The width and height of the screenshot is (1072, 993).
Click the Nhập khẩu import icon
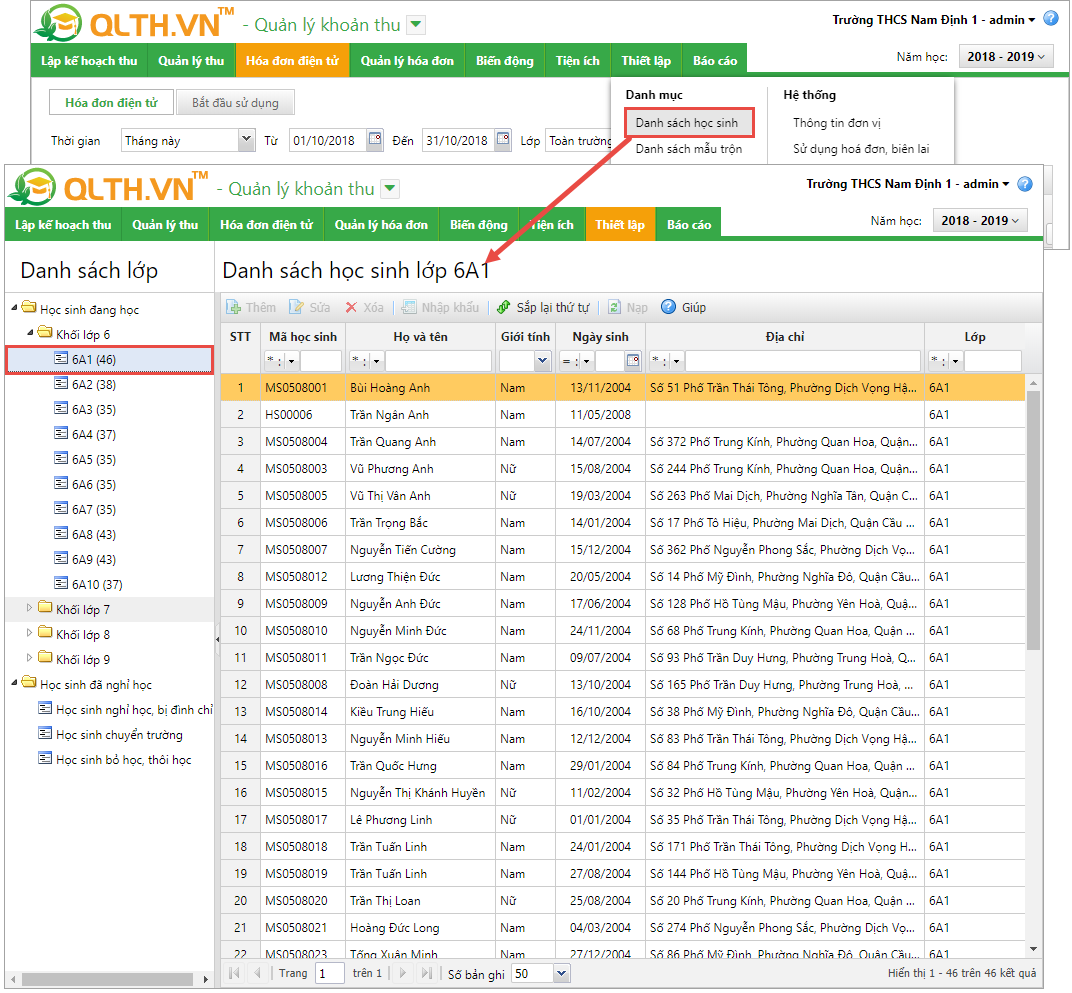(x=409, y=307)
